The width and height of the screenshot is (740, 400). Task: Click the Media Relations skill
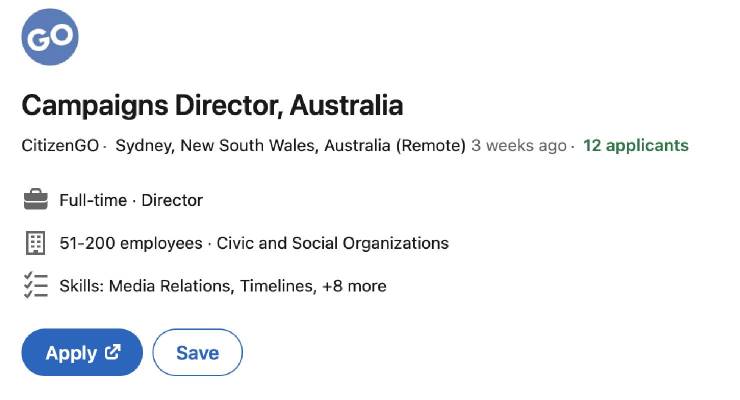[x=171, y=286]
